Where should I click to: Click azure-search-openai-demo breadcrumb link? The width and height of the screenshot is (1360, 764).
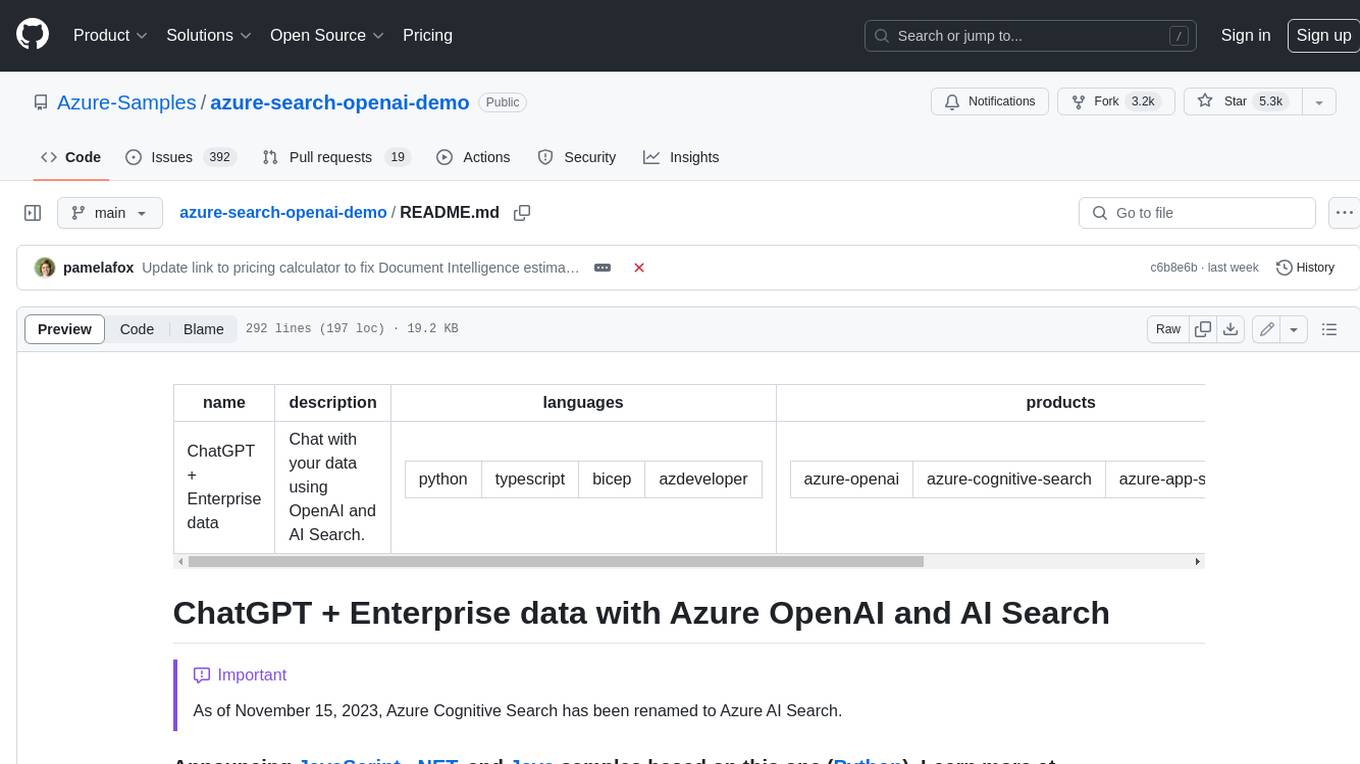pos(283,212)
